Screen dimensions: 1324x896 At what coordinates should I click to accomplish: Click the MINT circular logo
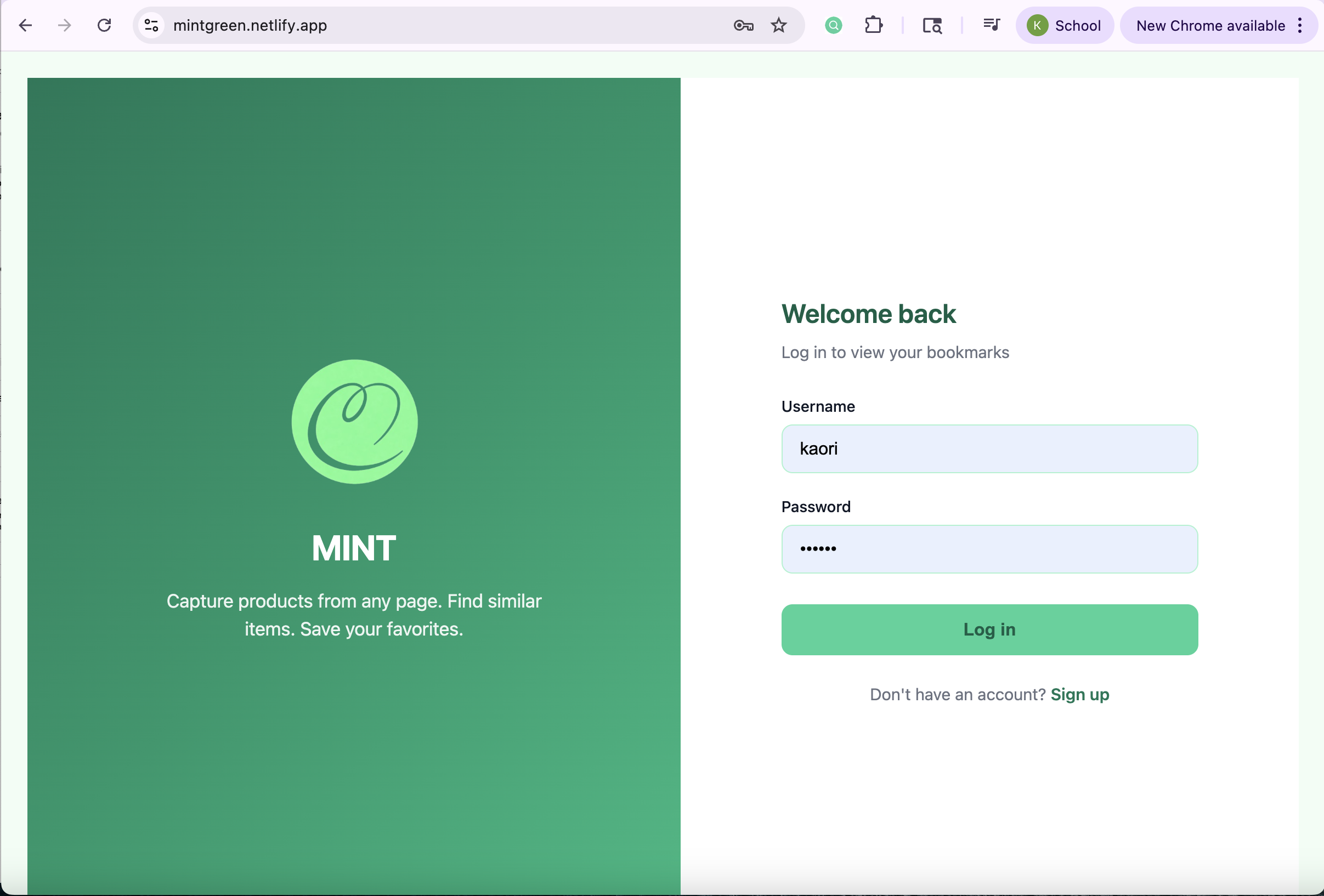click(354, 422)
